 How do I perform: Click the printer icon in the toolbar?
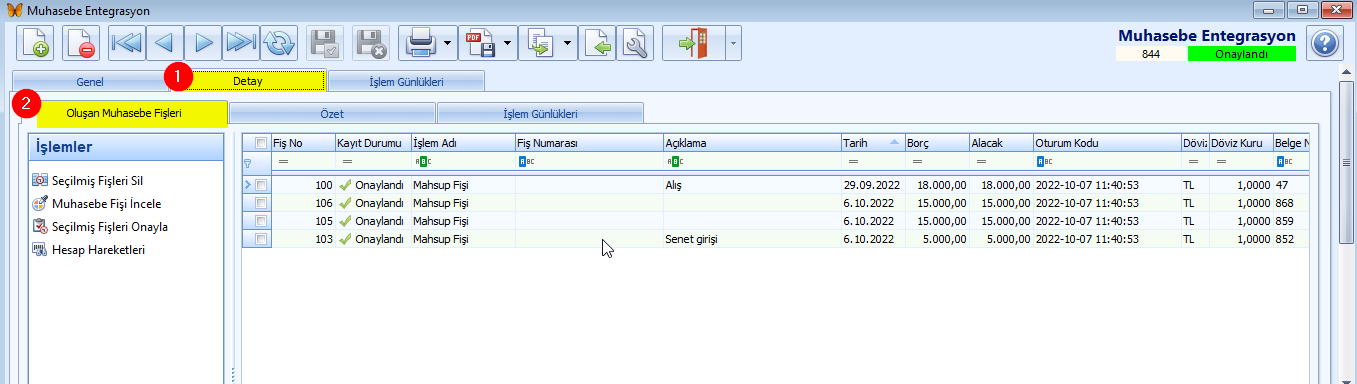coord(421,43)
